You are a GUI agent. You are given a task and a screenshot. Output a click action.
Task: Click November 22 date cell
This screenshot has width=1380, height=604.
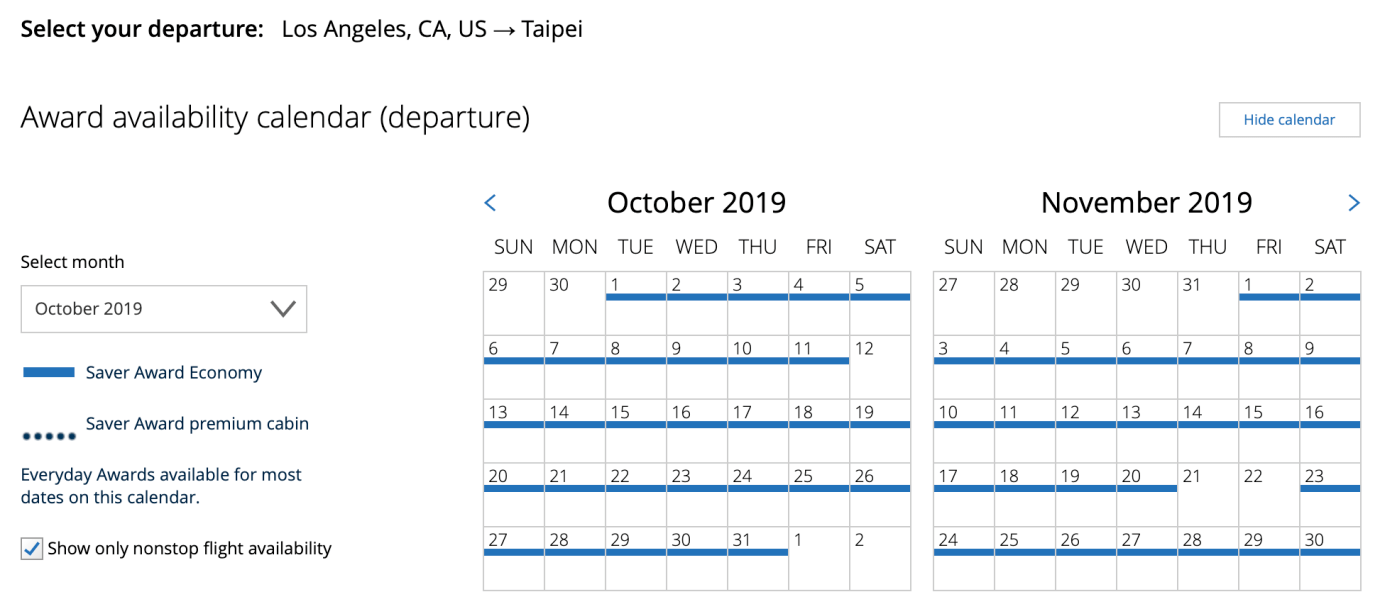point(1269,495)
